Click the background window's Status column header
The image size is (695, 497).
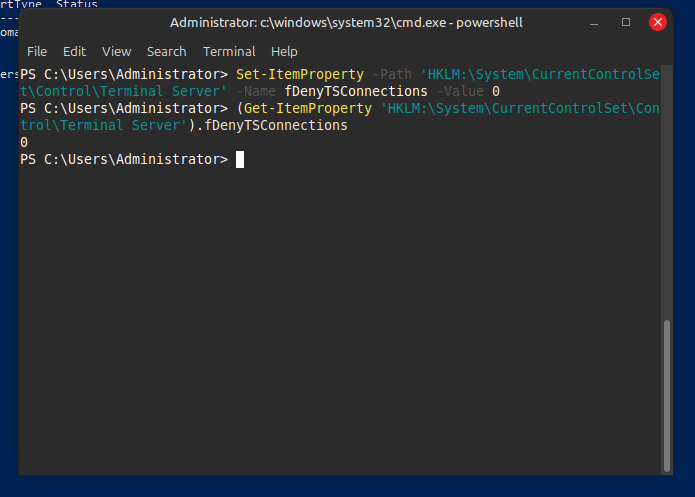[x=77, y=5]
